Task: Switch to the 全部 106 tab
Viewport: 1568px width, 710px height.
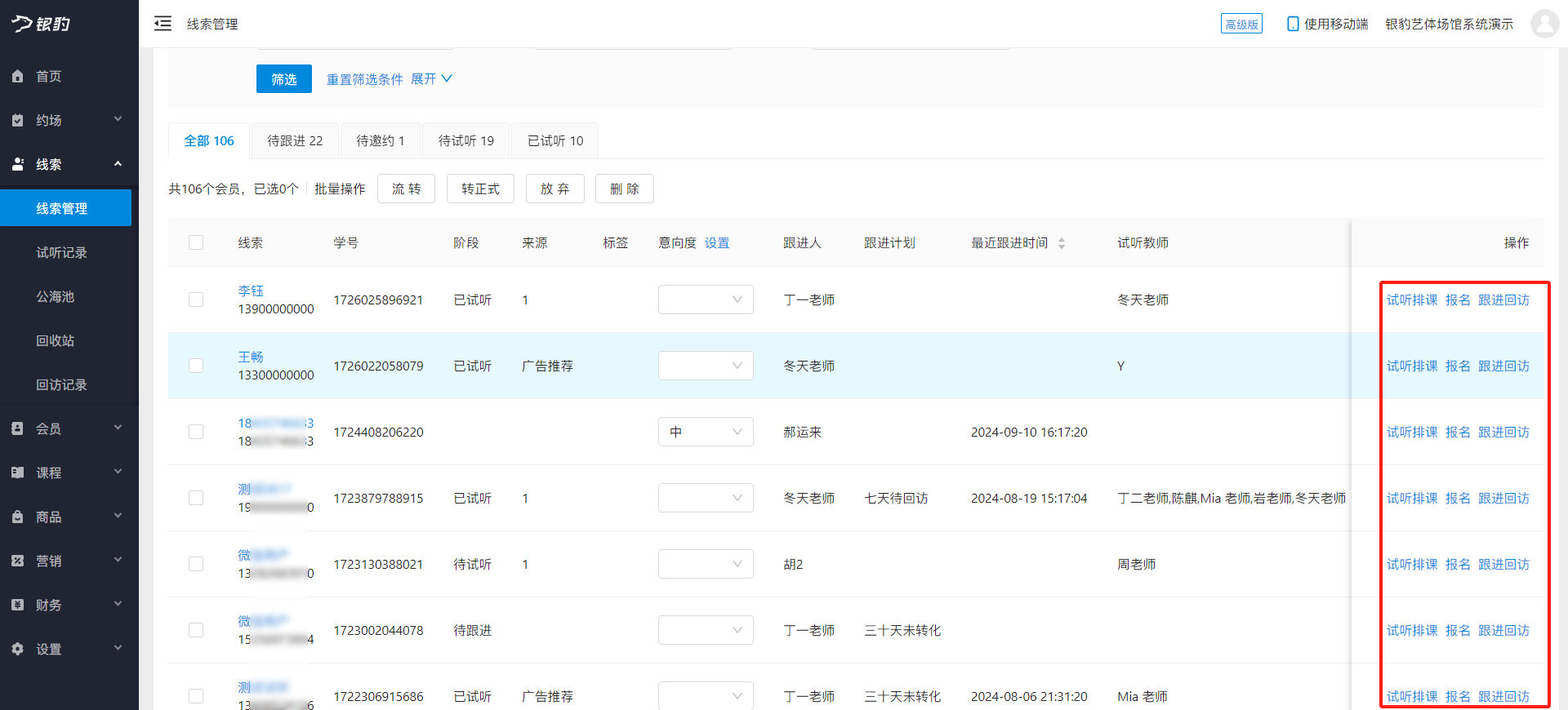Action: (x=209, y=140)
